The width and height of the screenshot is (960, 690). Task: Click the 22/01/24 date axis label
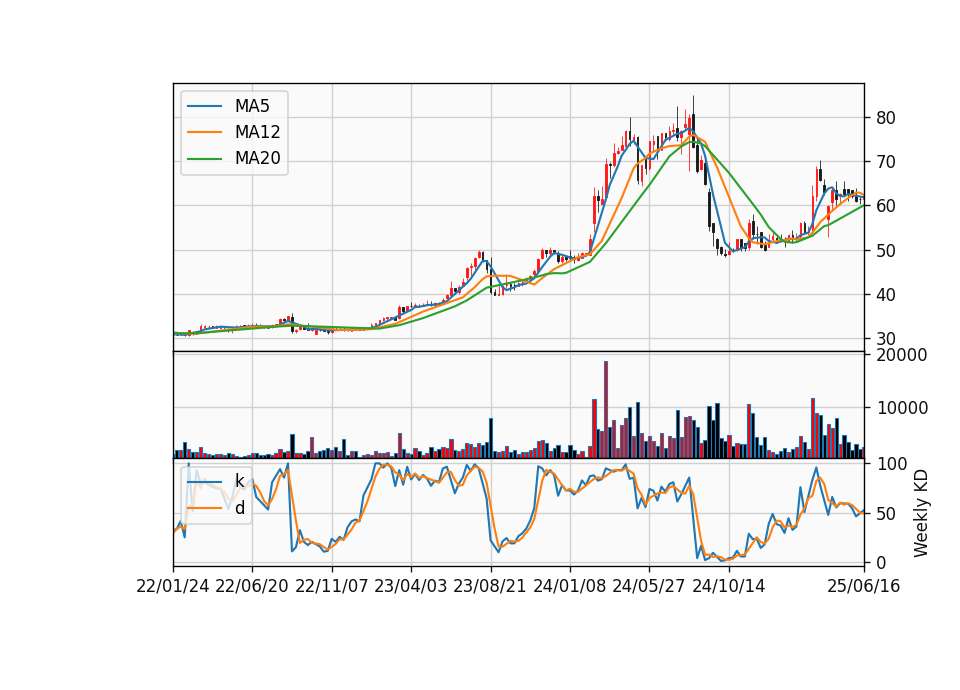click(173, 587)
